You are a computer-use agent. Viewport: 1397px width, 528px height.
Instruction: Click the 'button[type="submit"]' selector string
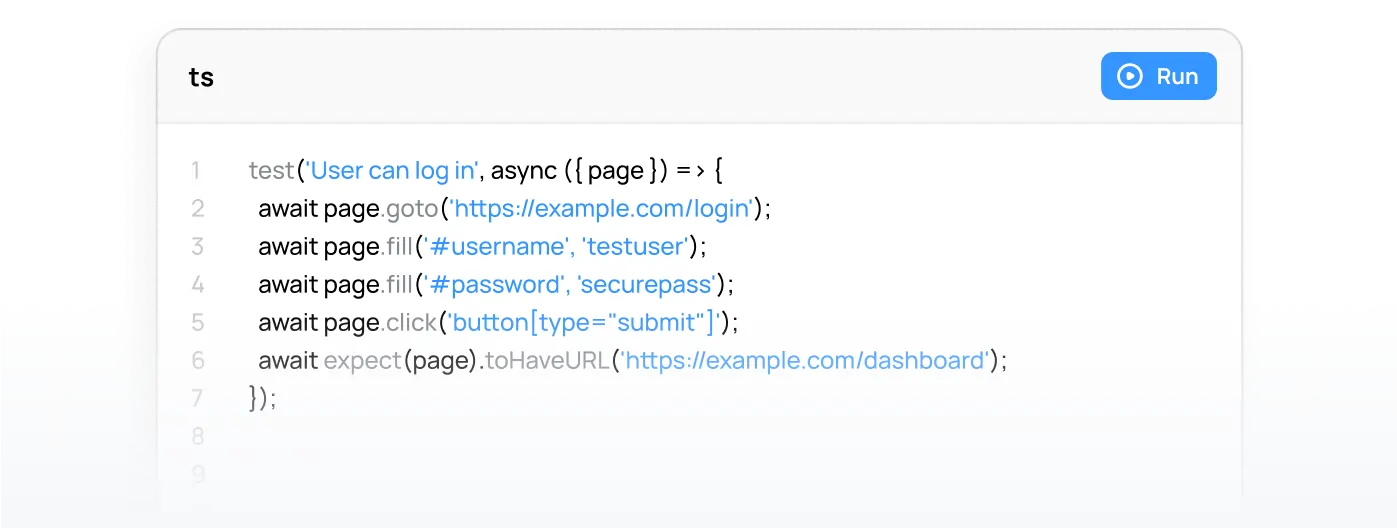[x=583, y=323]
